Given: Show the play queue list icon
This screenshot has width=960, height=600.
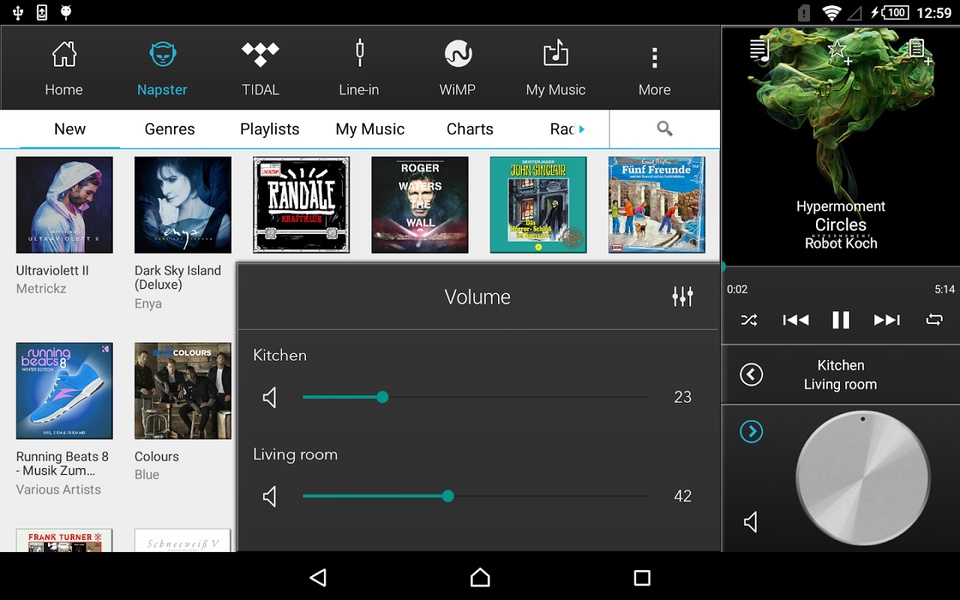Looking at the screenshot, I should pos(760,50).
